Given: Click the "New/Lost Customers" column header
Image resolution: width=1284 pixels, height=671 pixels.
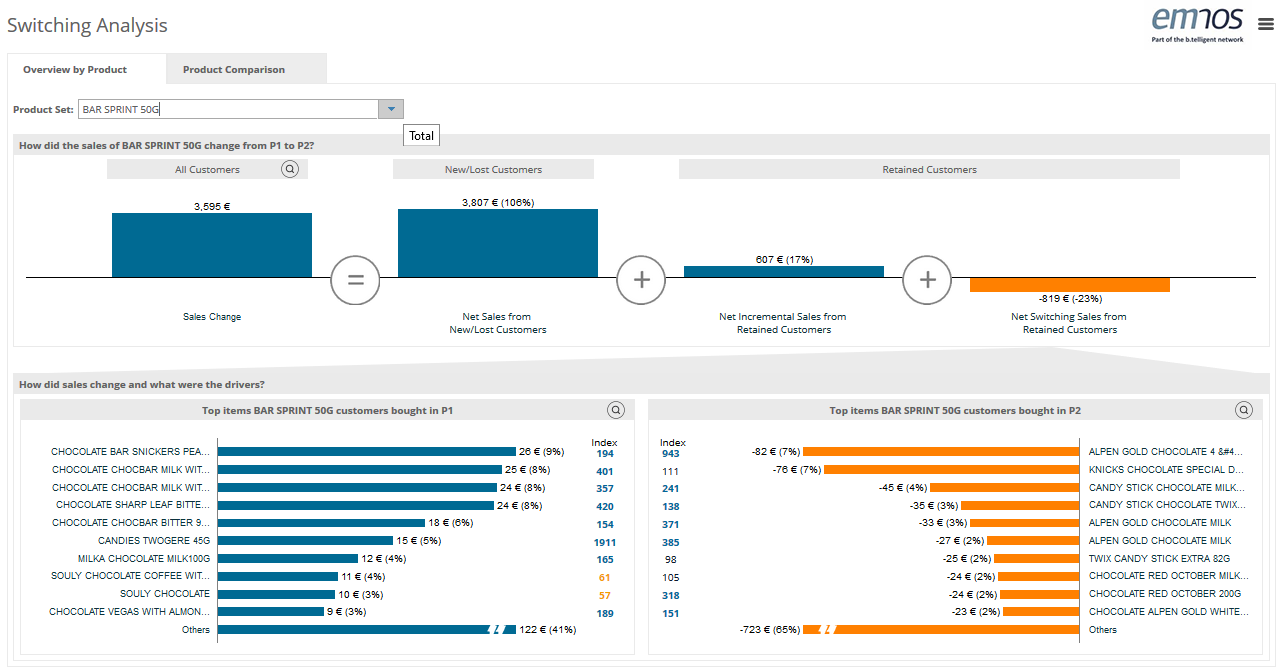Looking at the screenshot, I should (493, 170).
